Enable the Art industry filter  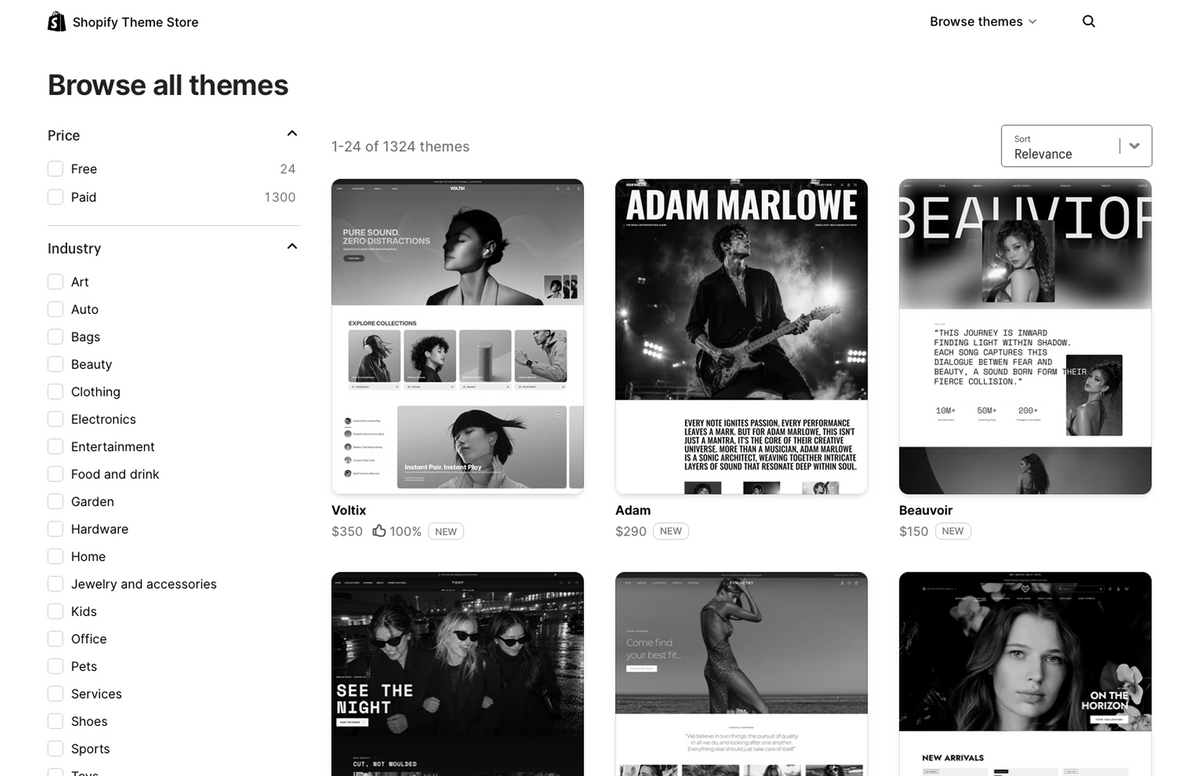coord(56,282)
